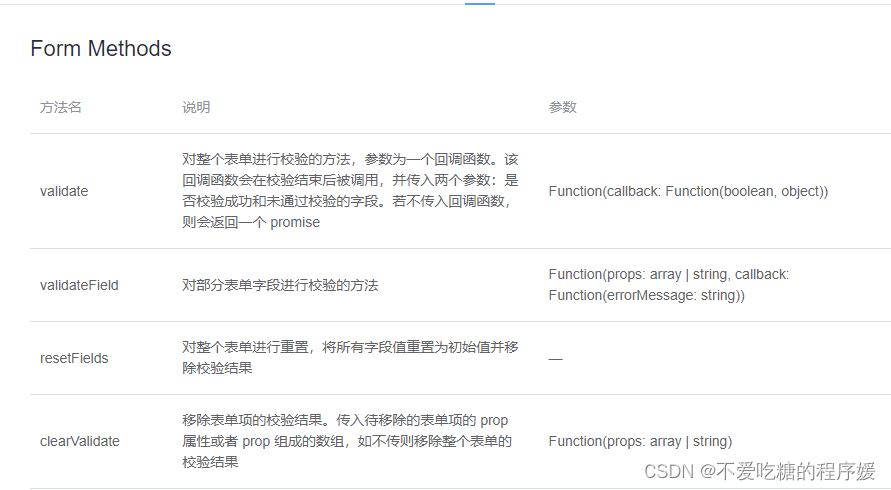Image resolution: width=891 pixels, height=490 pixels.
Task: Click clearValidate description 移除表单项的校验结果
Action: (x=347, y=442)
